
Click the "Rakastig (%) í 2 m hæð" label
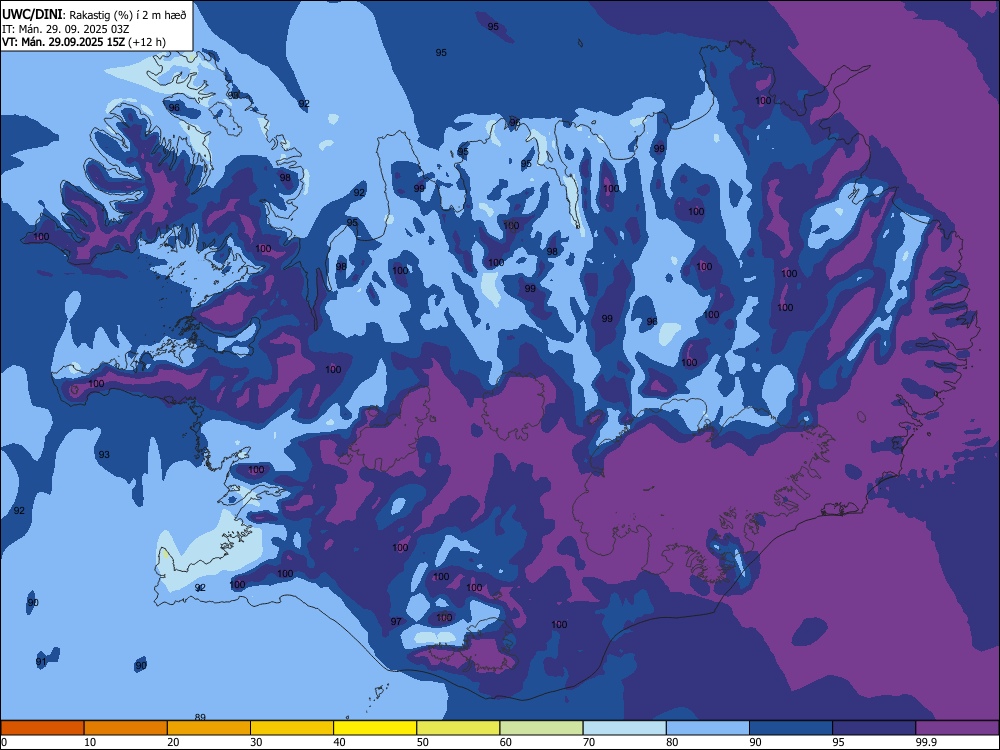128,15
